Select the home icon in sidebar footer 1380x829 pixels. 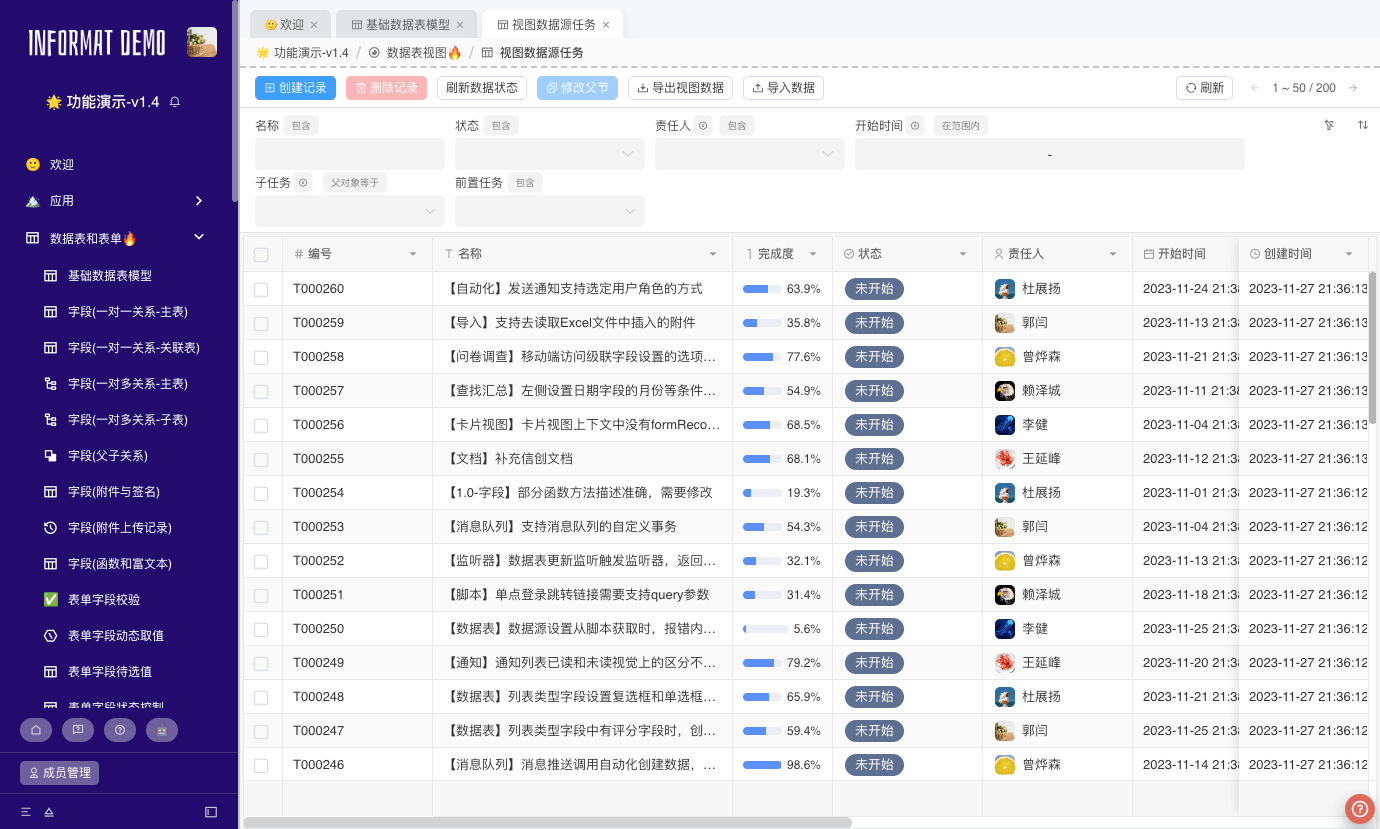pos(36,730)
